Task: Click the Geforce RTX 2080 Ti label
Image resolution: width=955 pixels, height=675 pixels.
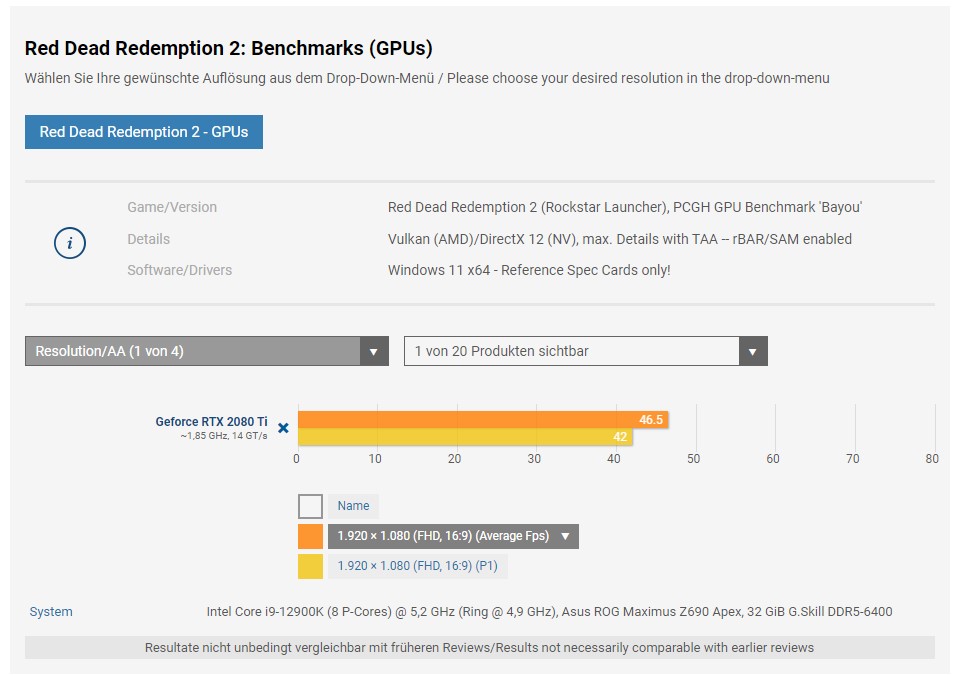Action: (x=211, y=422)
